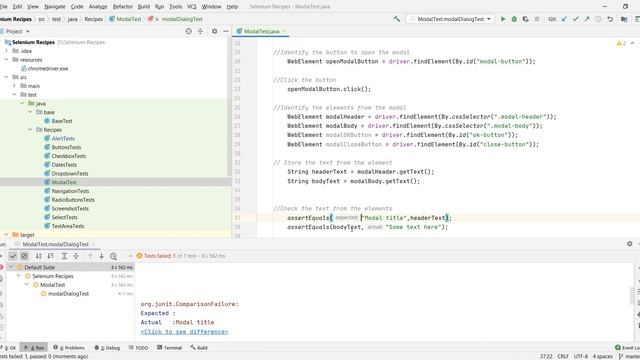Open the Problems tool window

pos(69,348)
